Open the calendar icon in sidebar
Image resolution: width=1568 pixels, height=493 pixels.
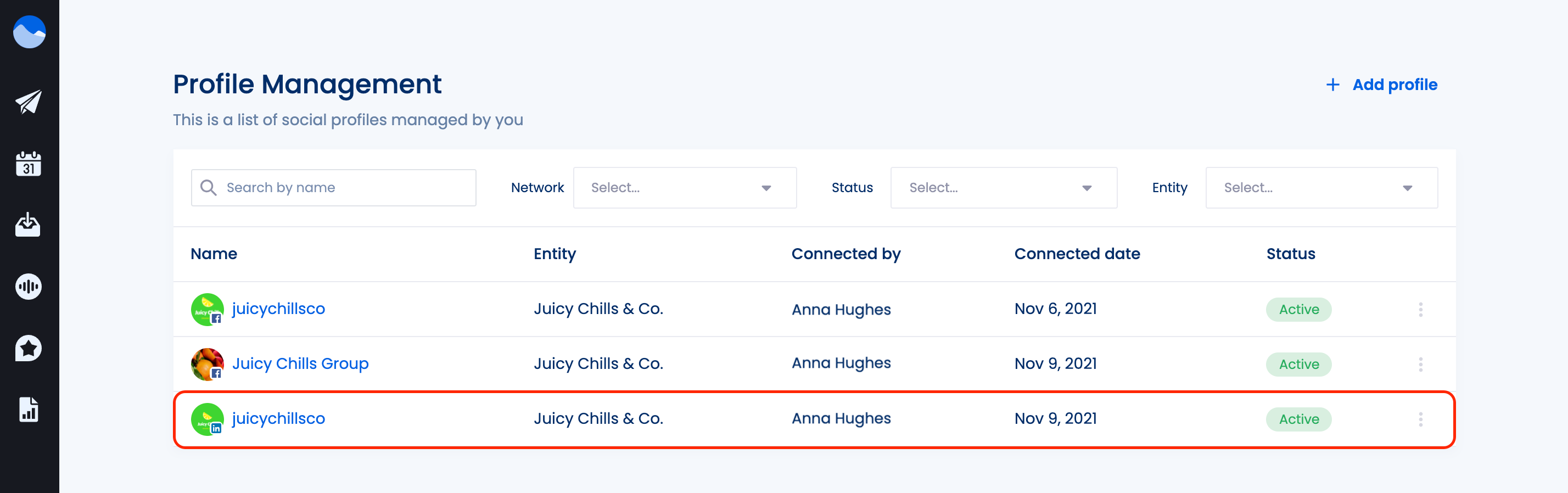pos(29,164)
